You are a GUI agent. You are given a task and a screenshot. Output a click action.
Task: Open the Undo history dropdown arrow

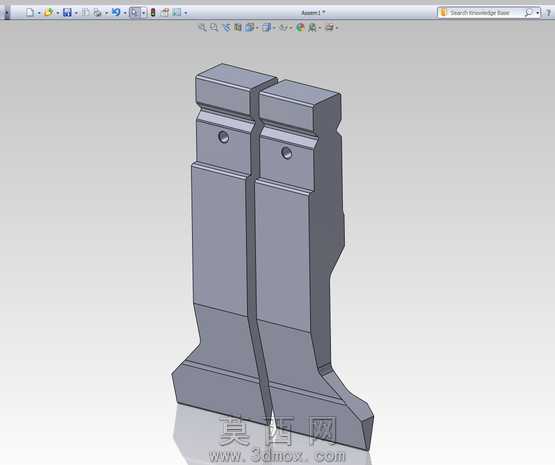(x=125, y=13)
